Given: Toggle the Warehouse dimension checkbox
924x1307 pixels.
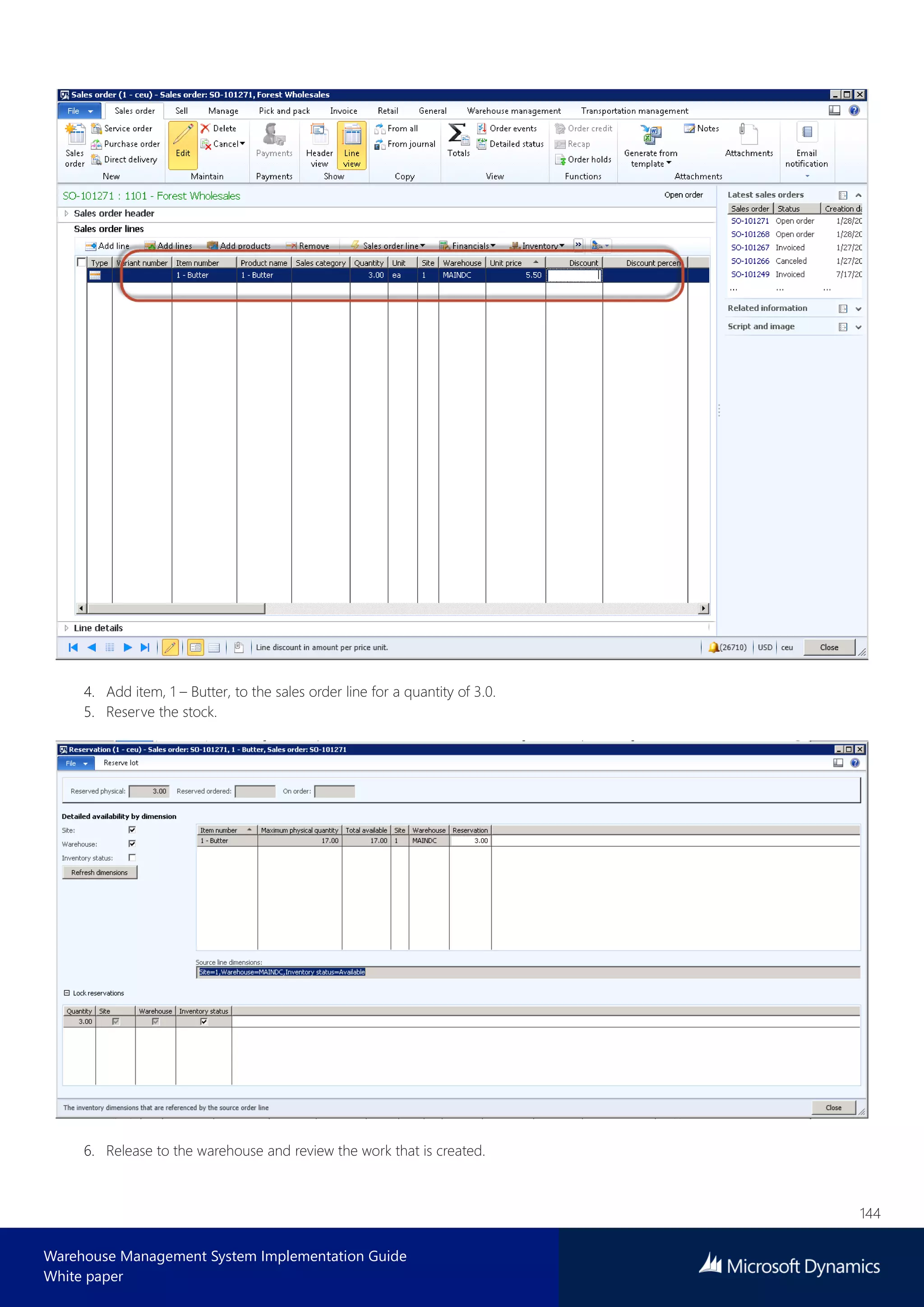Looking at the screenshot, I should [132, 844].
